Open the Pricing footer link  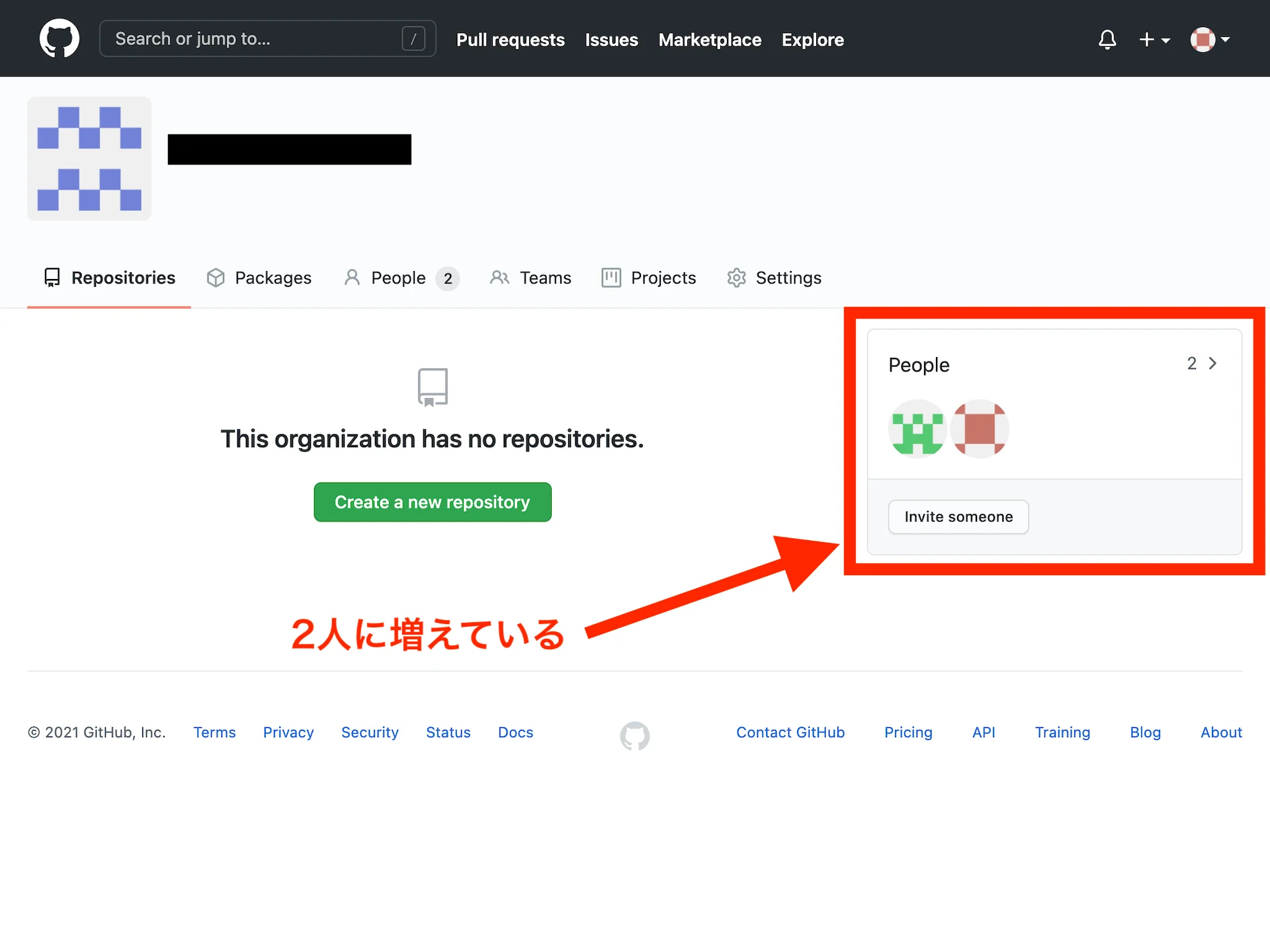pyautogui.click(x=908, y=733)
